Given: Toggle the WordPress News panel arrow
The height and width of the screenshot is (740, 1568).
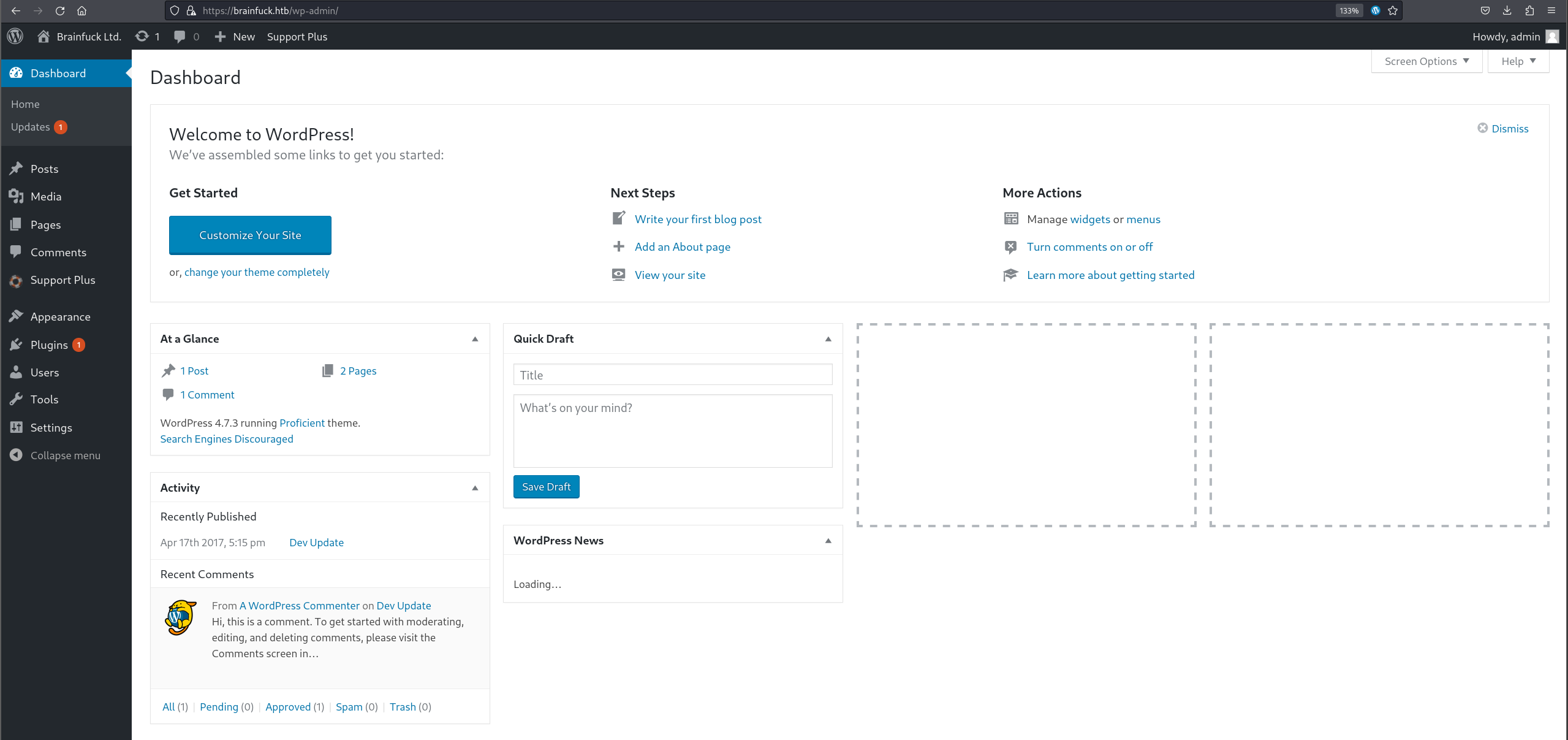Looking at the screenshot, I should click(x=828, y=541).
